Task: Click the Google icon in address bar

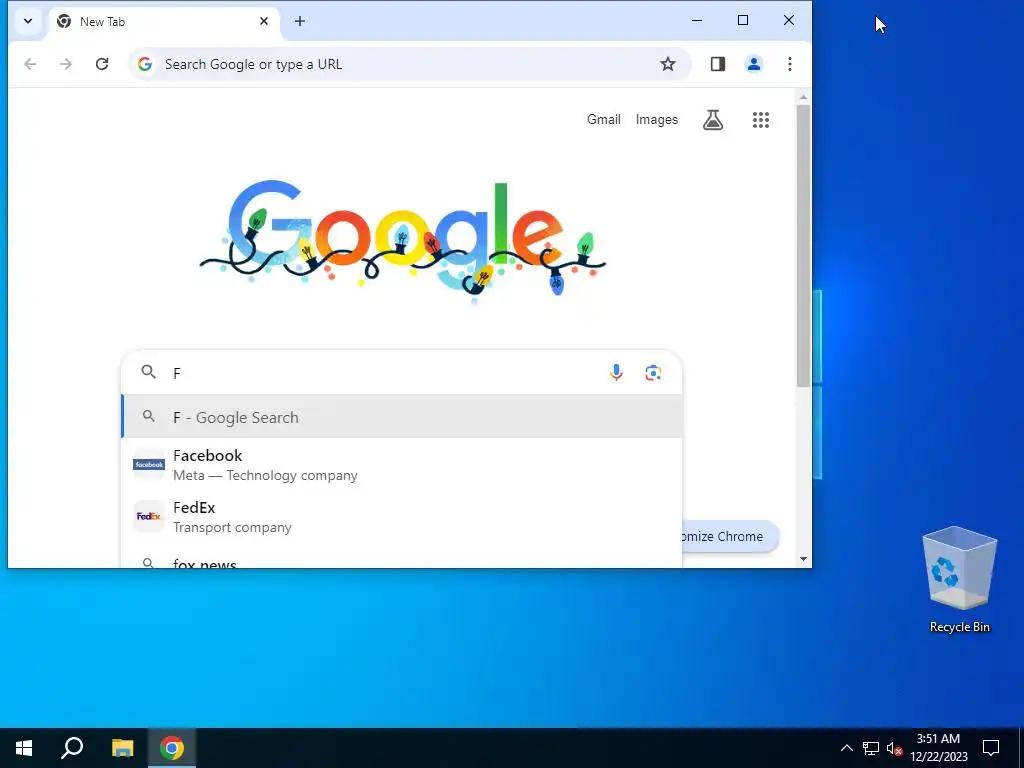Action: pos(145,64)
